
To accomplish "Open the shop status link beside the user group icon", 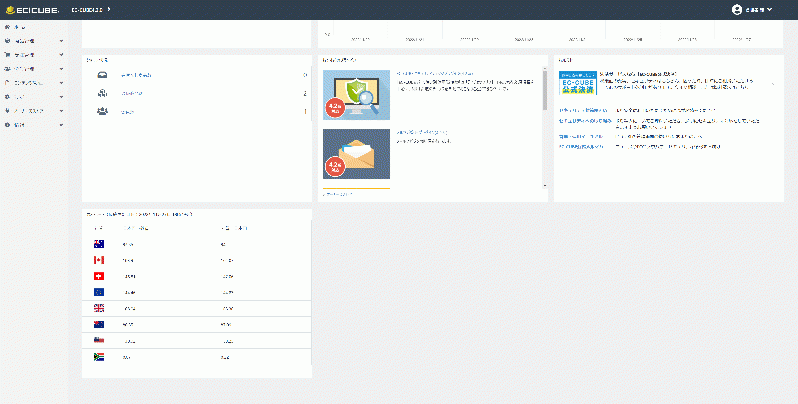I will [x=128, y=112].
